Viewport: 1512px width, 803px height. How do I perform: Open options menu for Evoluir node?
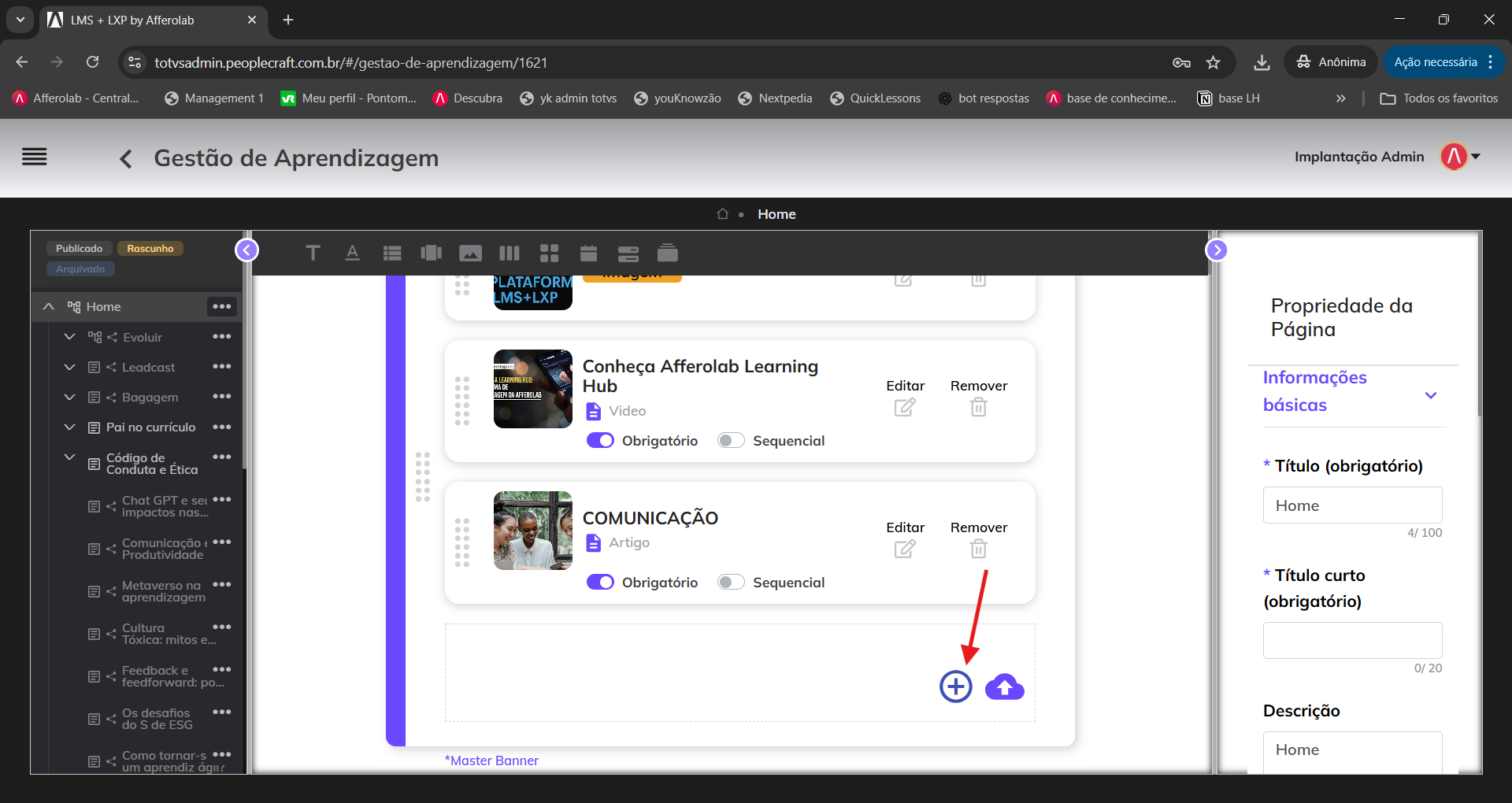click(x=222, y=336)
